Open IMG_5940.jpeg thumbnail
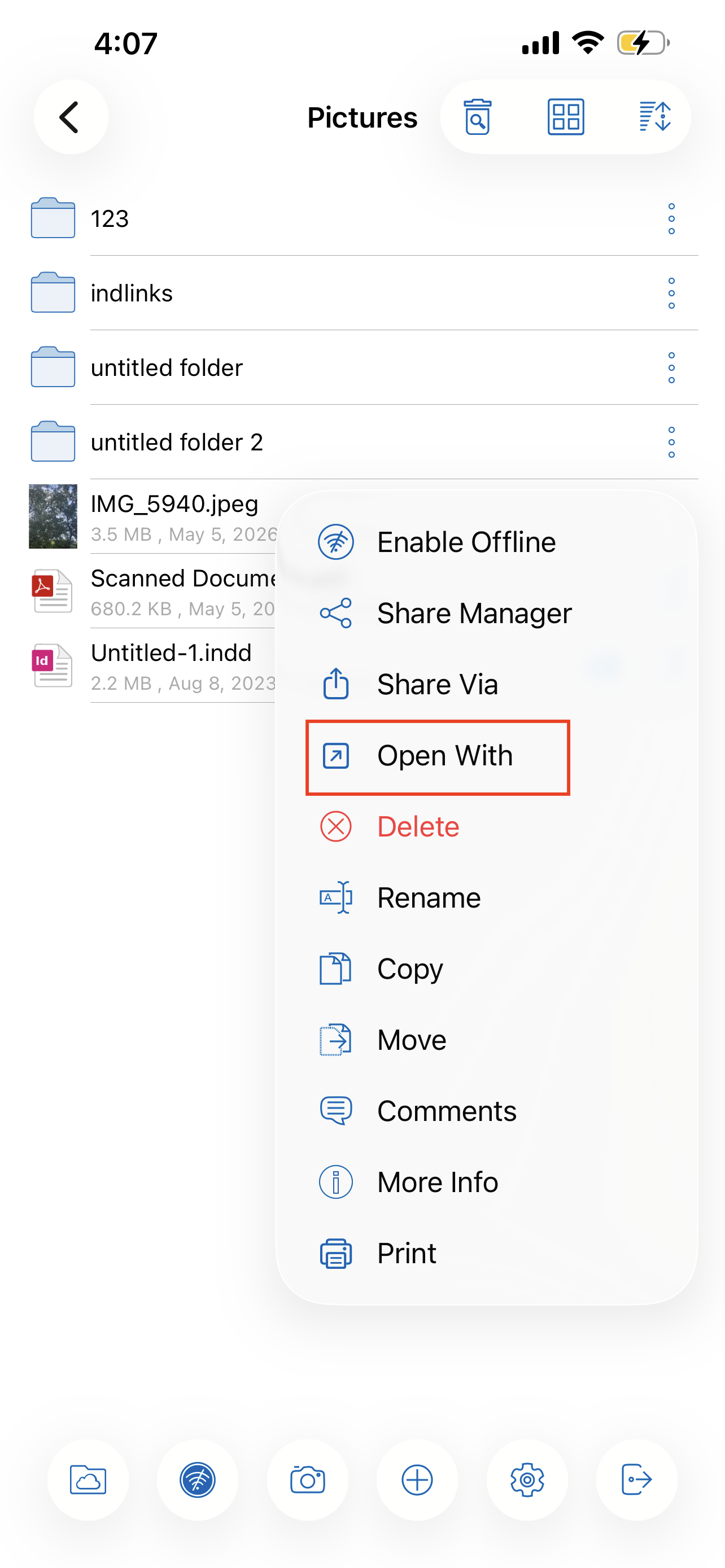Image resolution: width=725 pixels, height=1568 pixels. (53, 516)
